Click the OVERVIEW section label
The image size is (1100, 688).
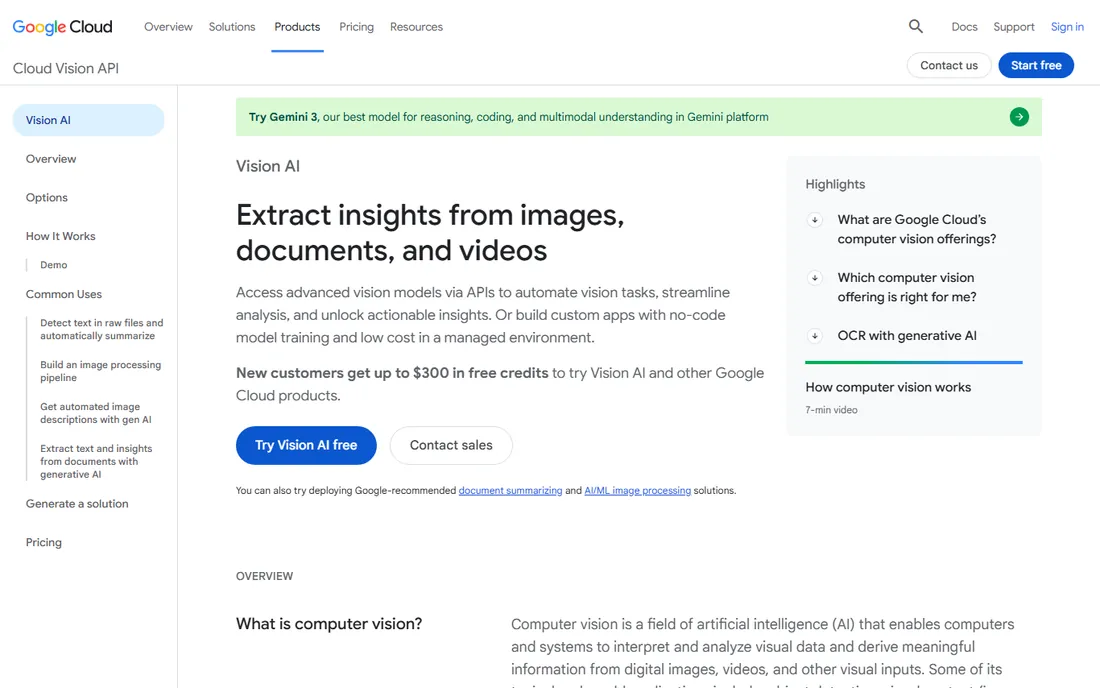[x=264, y=576]
